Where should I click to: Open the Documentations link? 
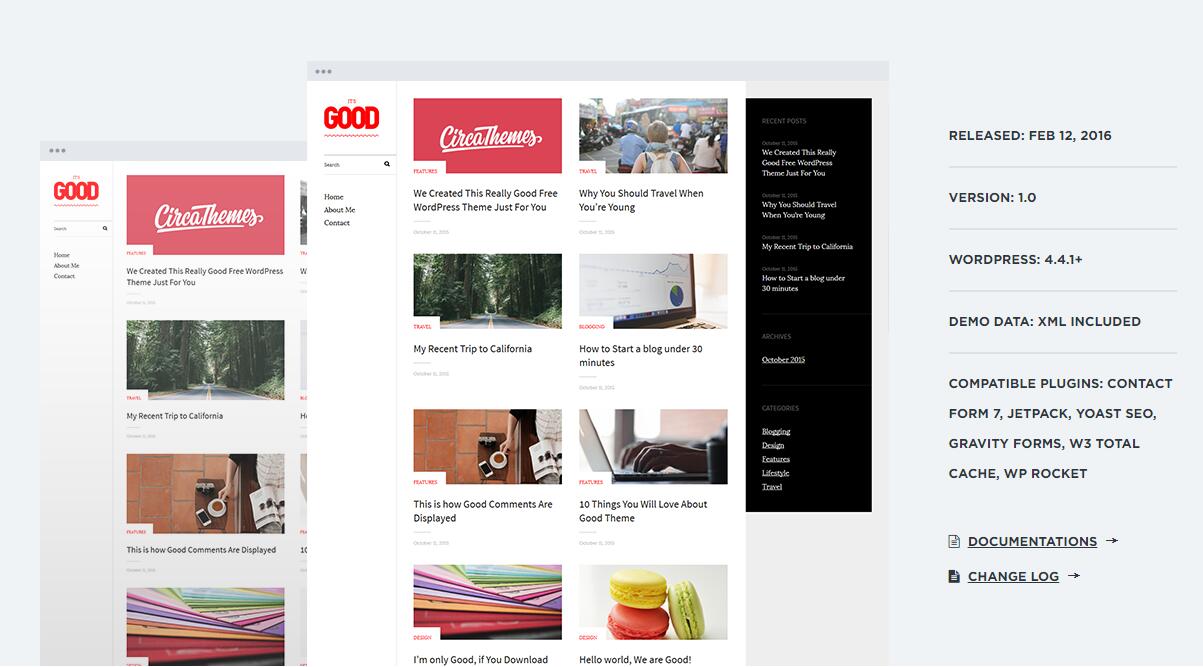tap(1032, 542)
